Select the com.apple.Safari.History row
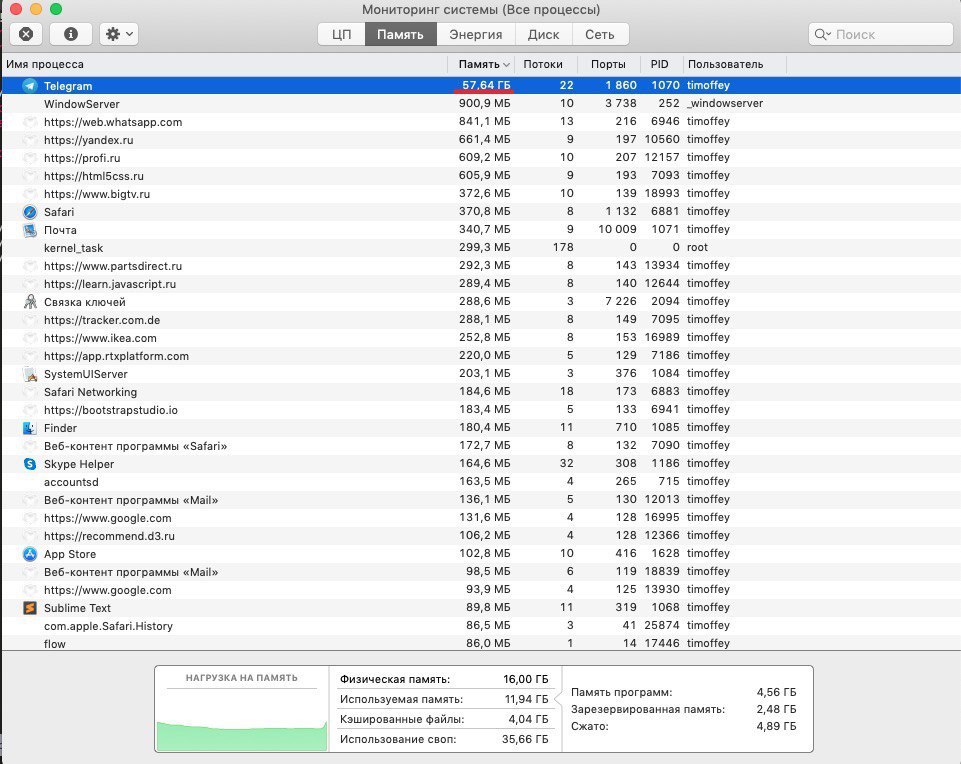This screenshot has height=764, width=961. [481, 626]
